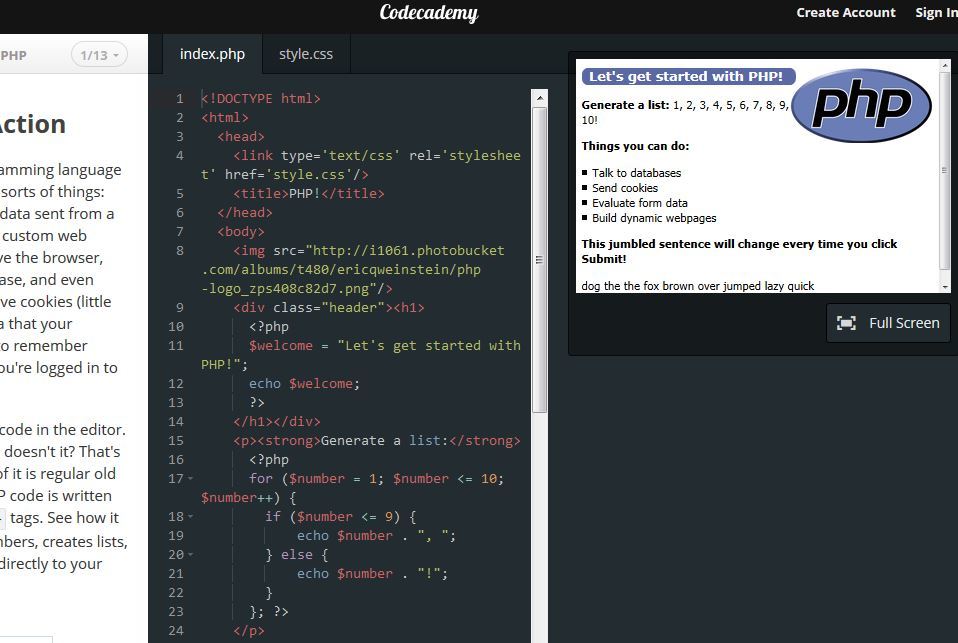This screenshot has width=958, height=643.
Task: Click the "<!DOCTYPE html>" code line
Action: click(x=261, y=98)
